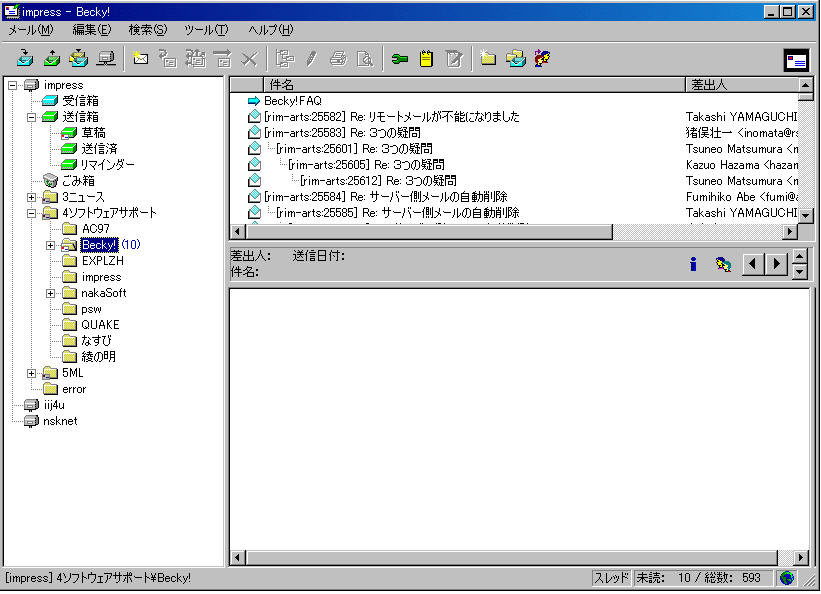Collapse the 送信箱 outbox node
The image size is (821, 594).
click(31, 117)
